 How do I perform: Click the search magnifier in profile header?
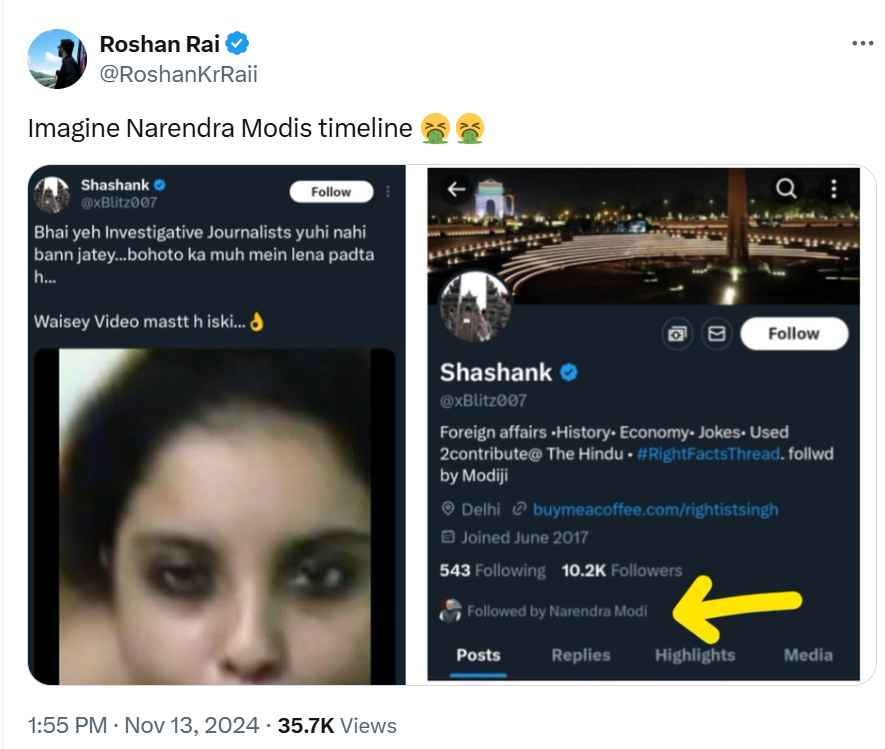pyautogui.click(x=787, y=189)
